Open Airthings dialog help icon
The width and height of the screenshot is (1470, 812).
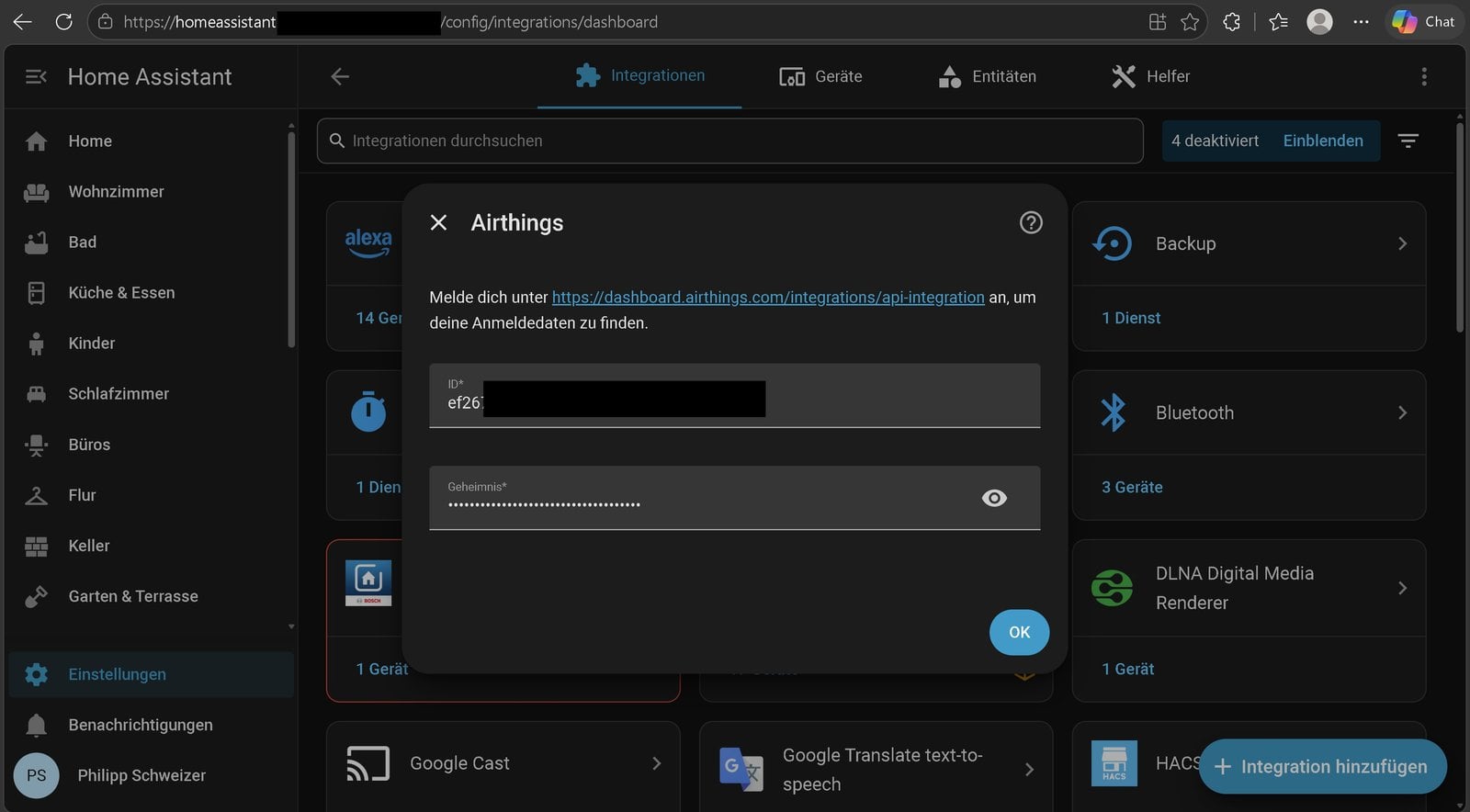tap(1031, 222)
